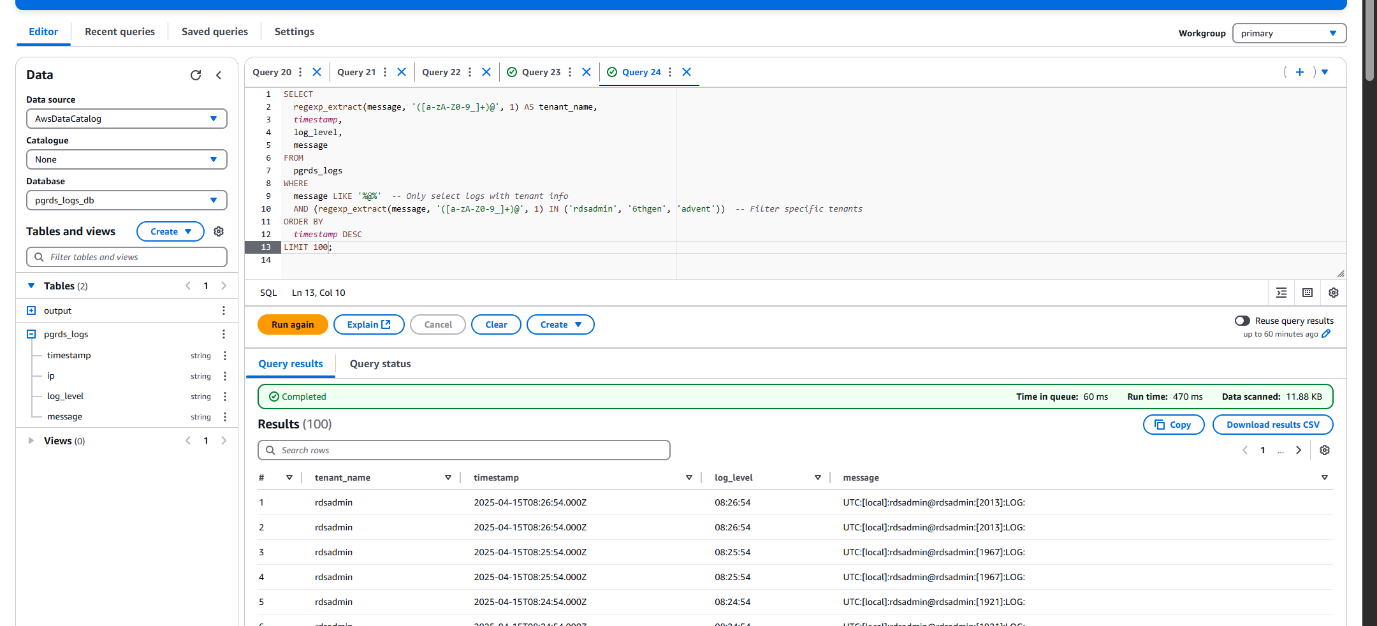Viewport: 1377px width, 626px height.
Task: Clear the query editor
Action: [496, 324]
